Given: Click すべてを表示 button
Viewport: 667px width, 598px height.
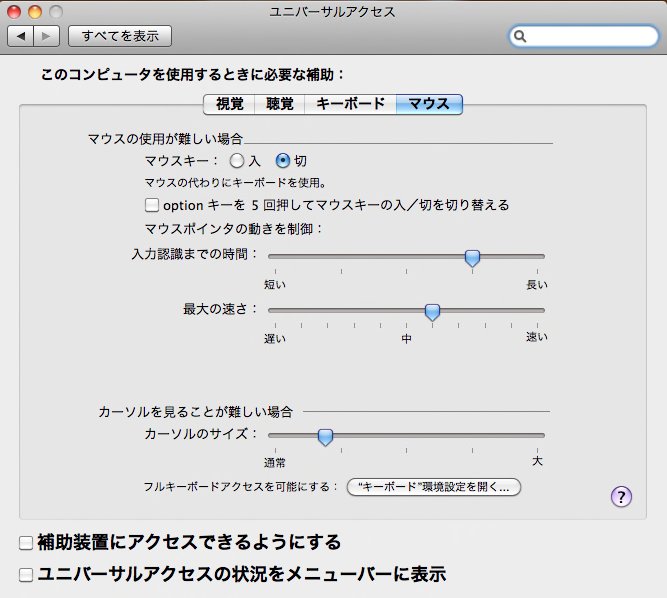Looking at the screenshot, I should click(x=120, y=36).
